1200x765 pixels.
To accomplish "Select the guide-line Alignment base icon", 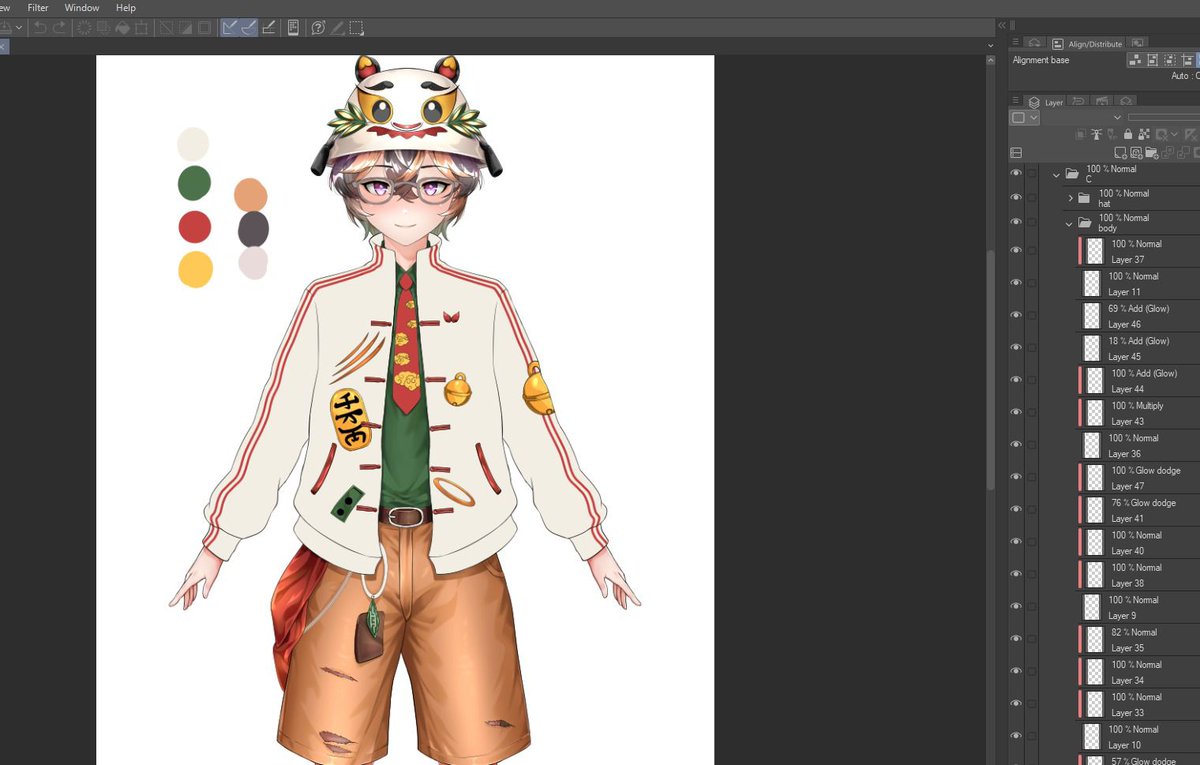I will click(1187, 61).
